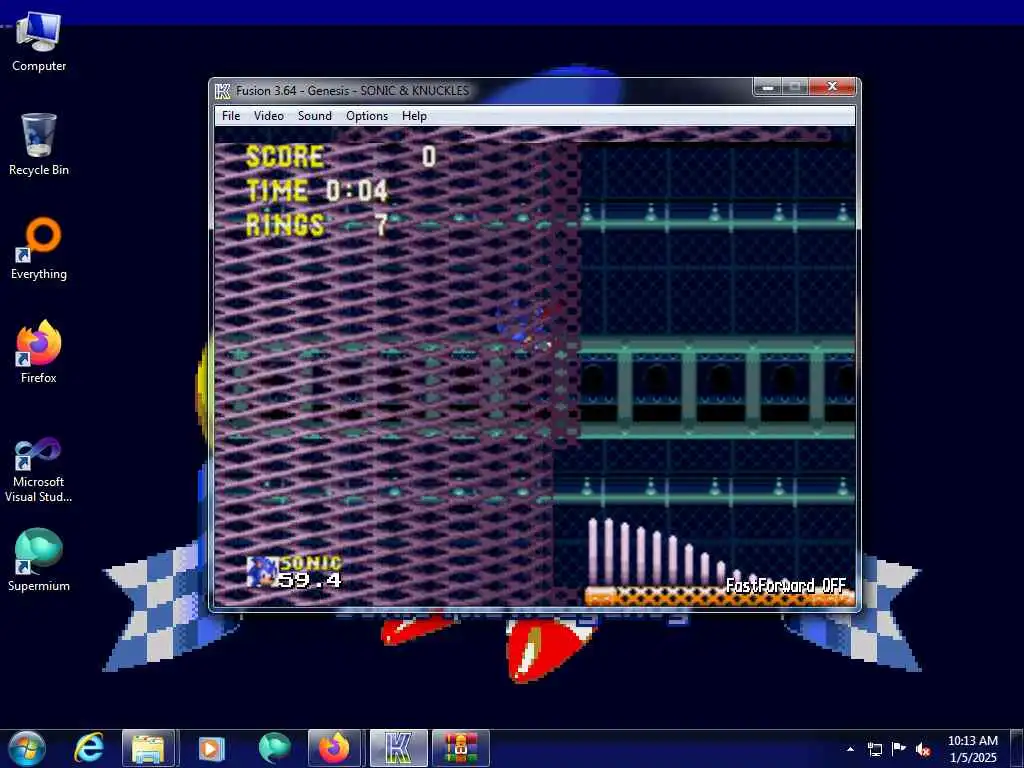Click the Supermium taskbar icon
The width and height of the screenshot is (1024, 768).
(x=274, y=748)
